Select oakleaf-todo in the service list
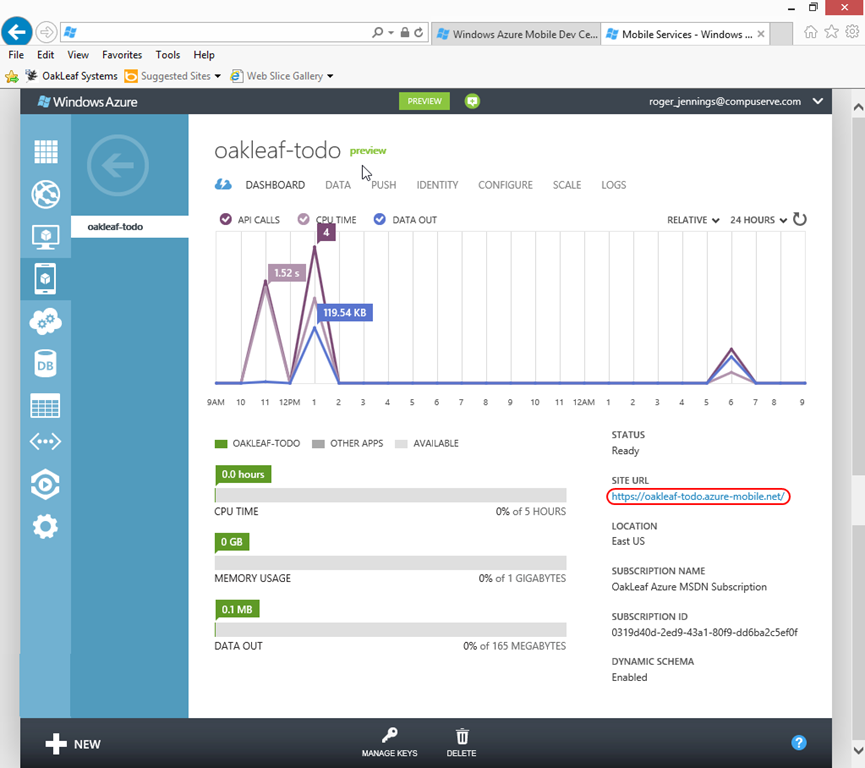Screen dimensions: 865x768 [x=130, y=227]
